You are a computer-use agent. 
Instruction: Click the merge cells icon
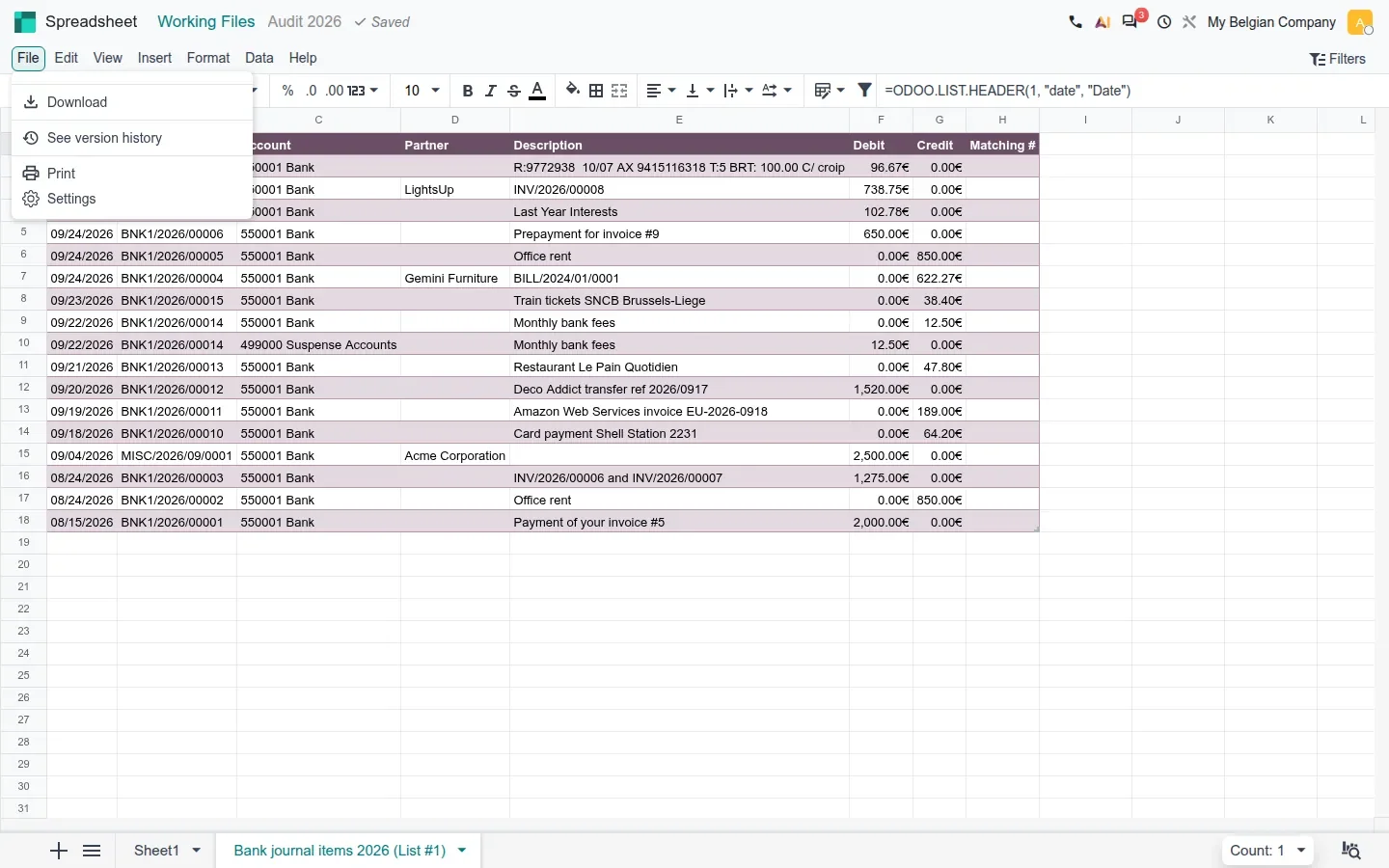[619, 91]
